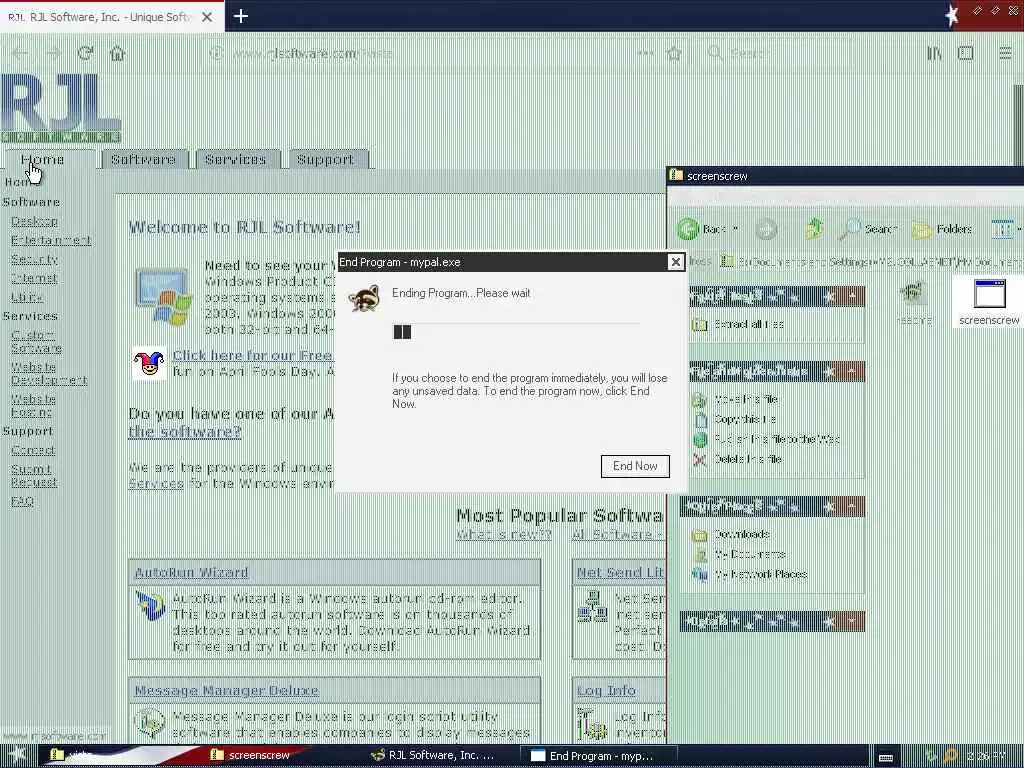Click the Forward button in screenscrew window

tap(766, 229)
